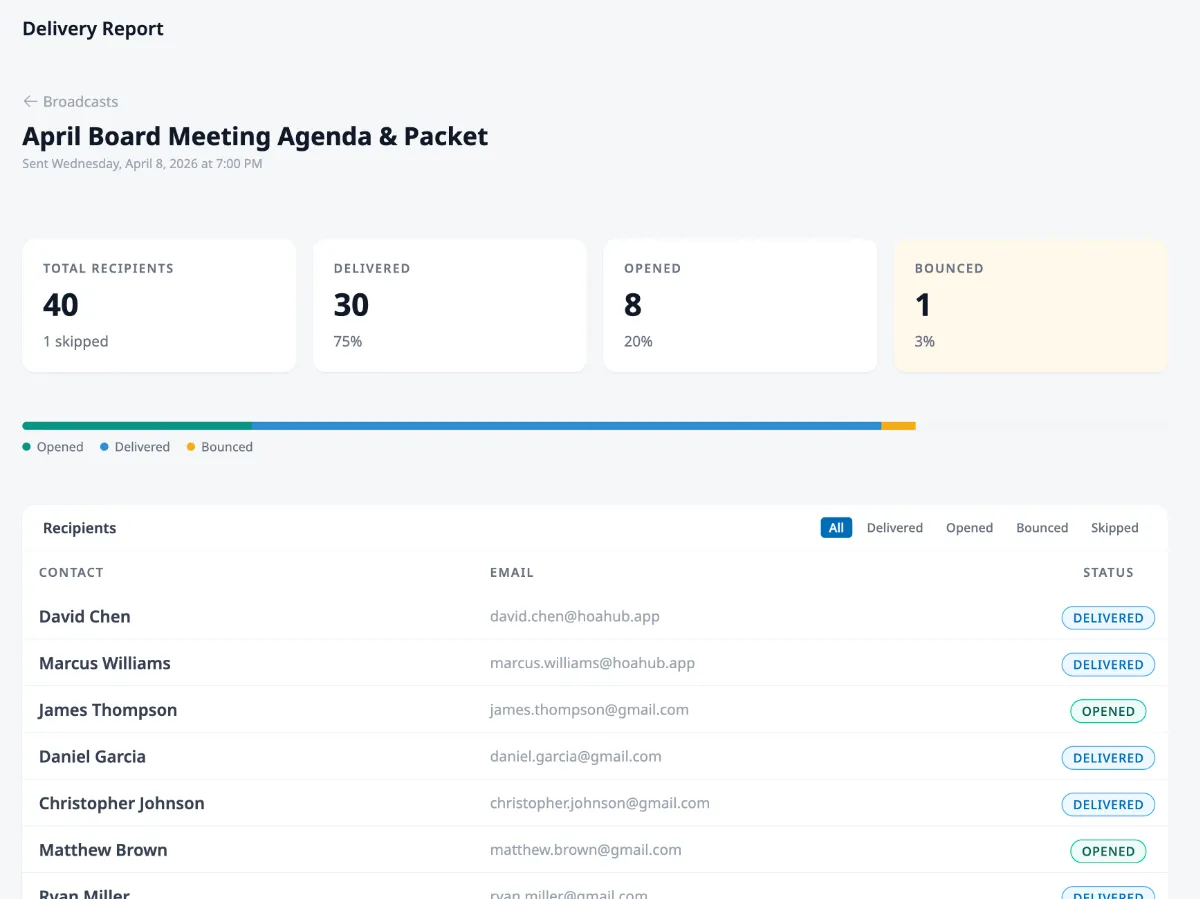The image size is (1200, 899).
Task: Switch to the Opened filter
Action: [969, 527]
